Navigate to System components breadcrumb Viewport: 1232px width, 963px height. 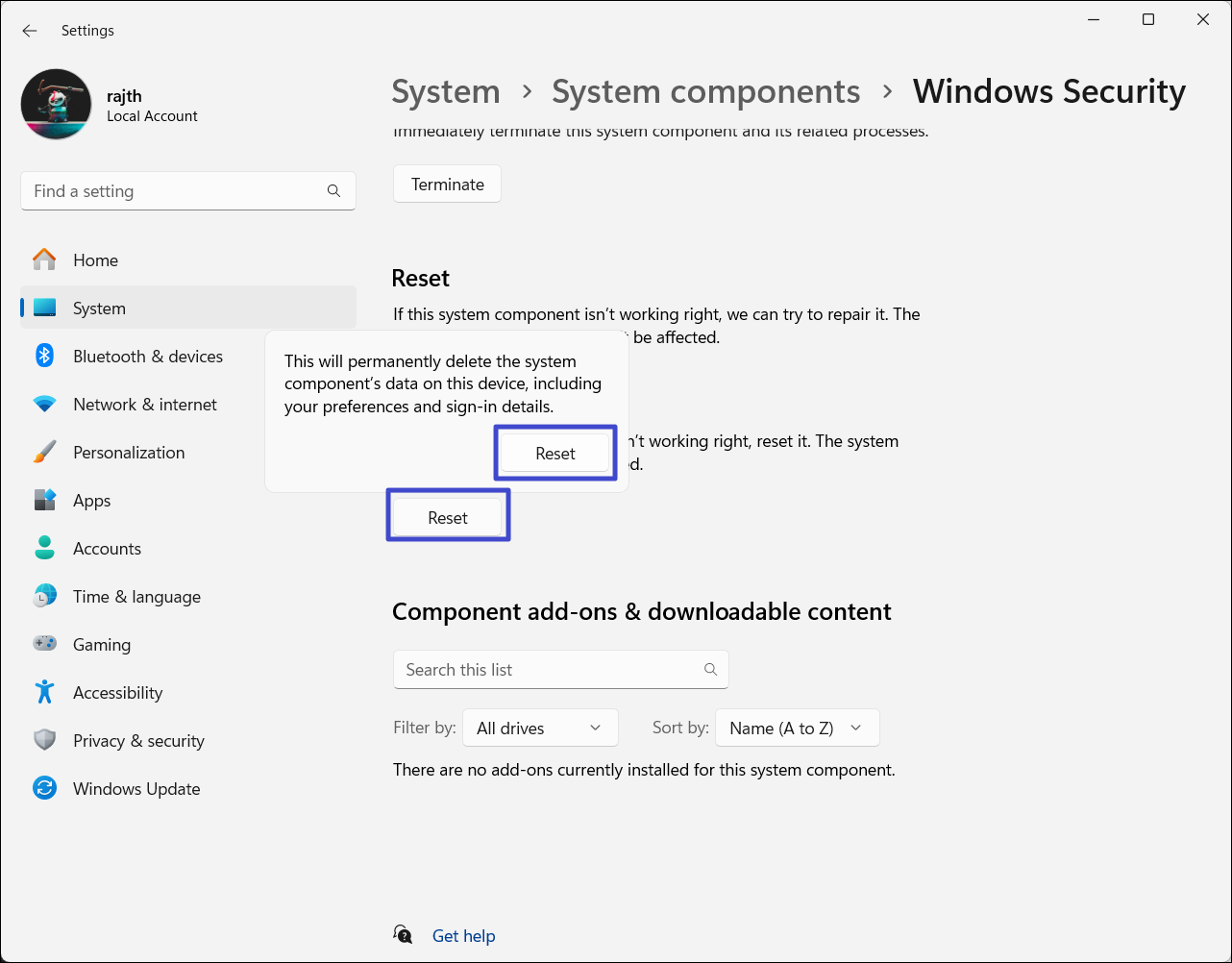[705, 91]
